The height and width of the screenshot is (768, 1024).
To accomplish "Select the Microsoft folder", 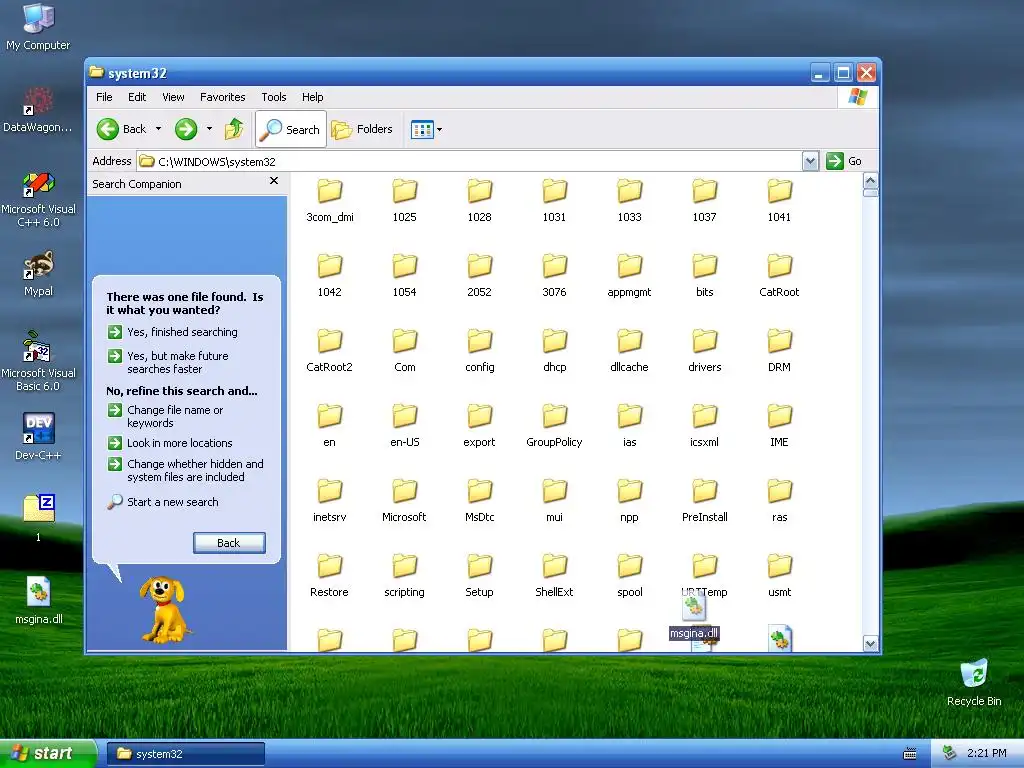I will tap(404, 502).
